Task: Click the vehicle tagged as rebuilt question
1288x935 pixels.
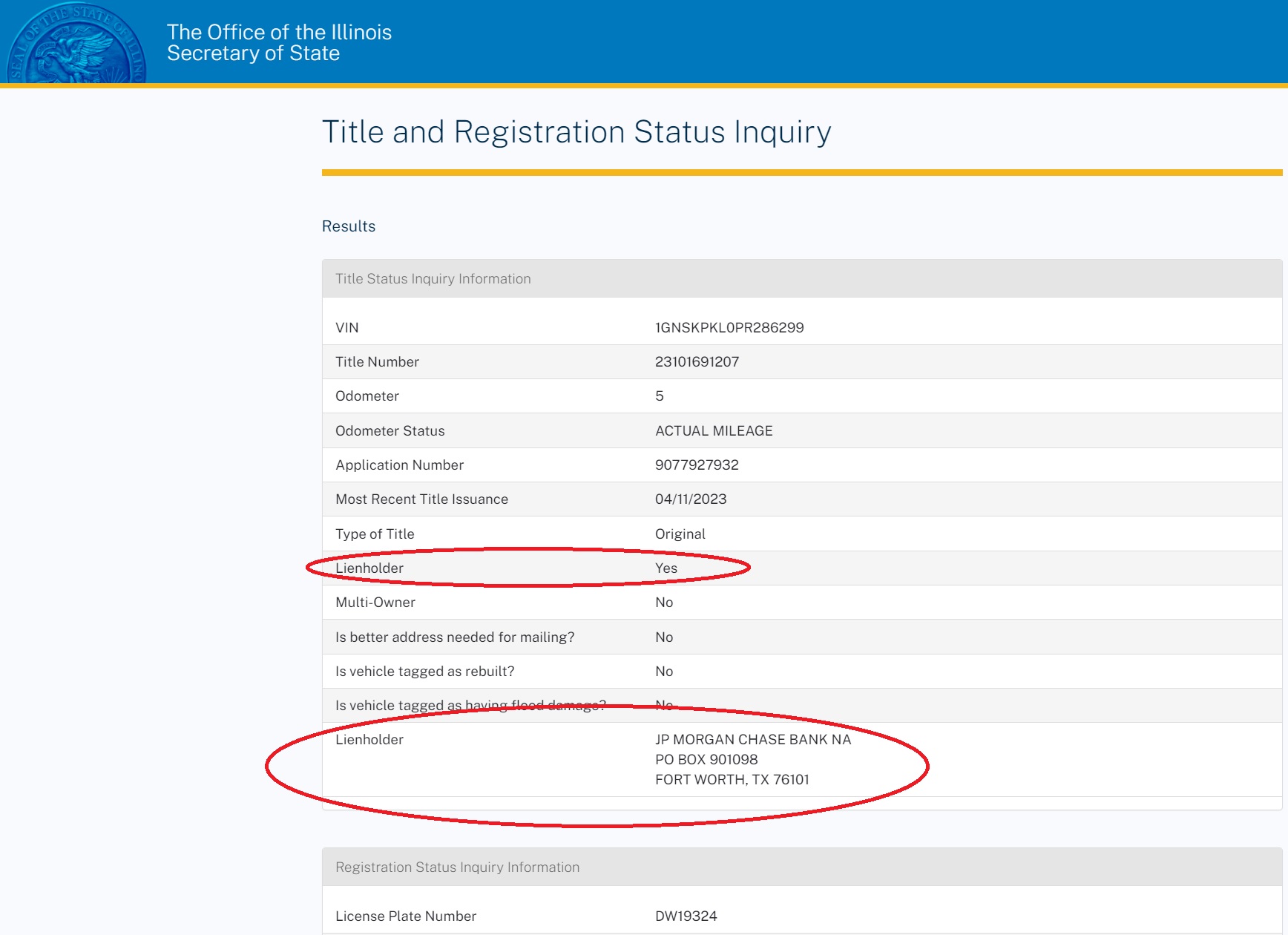Action: pyautogui.click(x=425, y=672)
